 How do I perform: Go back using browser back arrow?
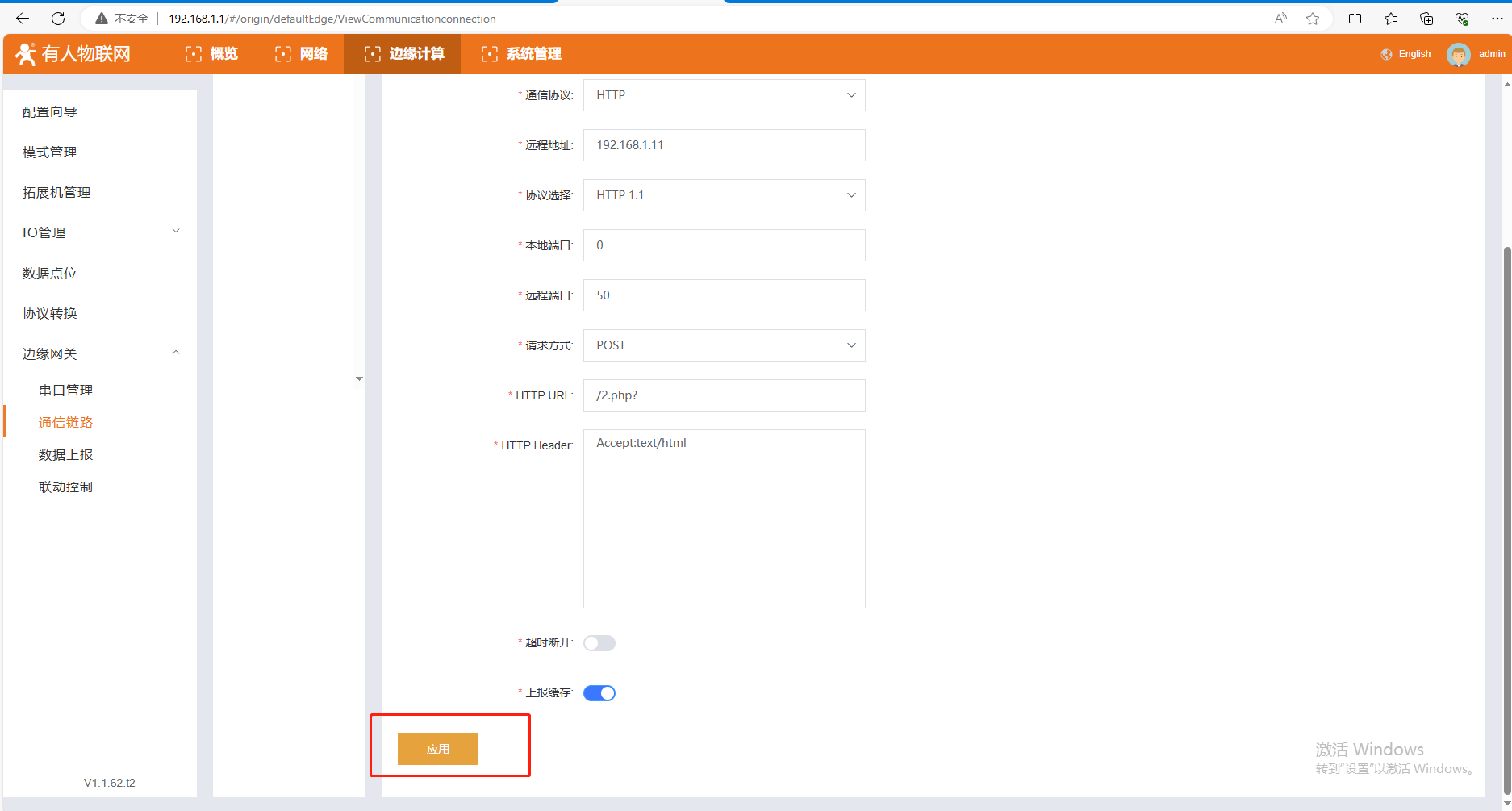(x=23, y=19)
